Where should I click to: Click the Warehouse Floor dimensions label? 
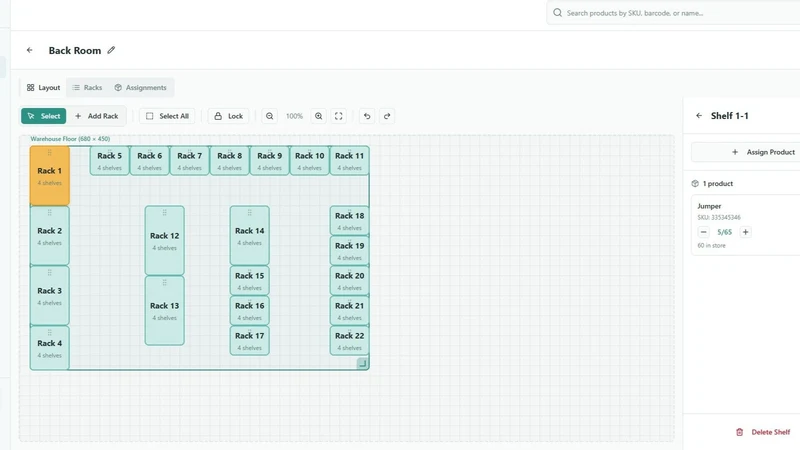tap(70, 139)
